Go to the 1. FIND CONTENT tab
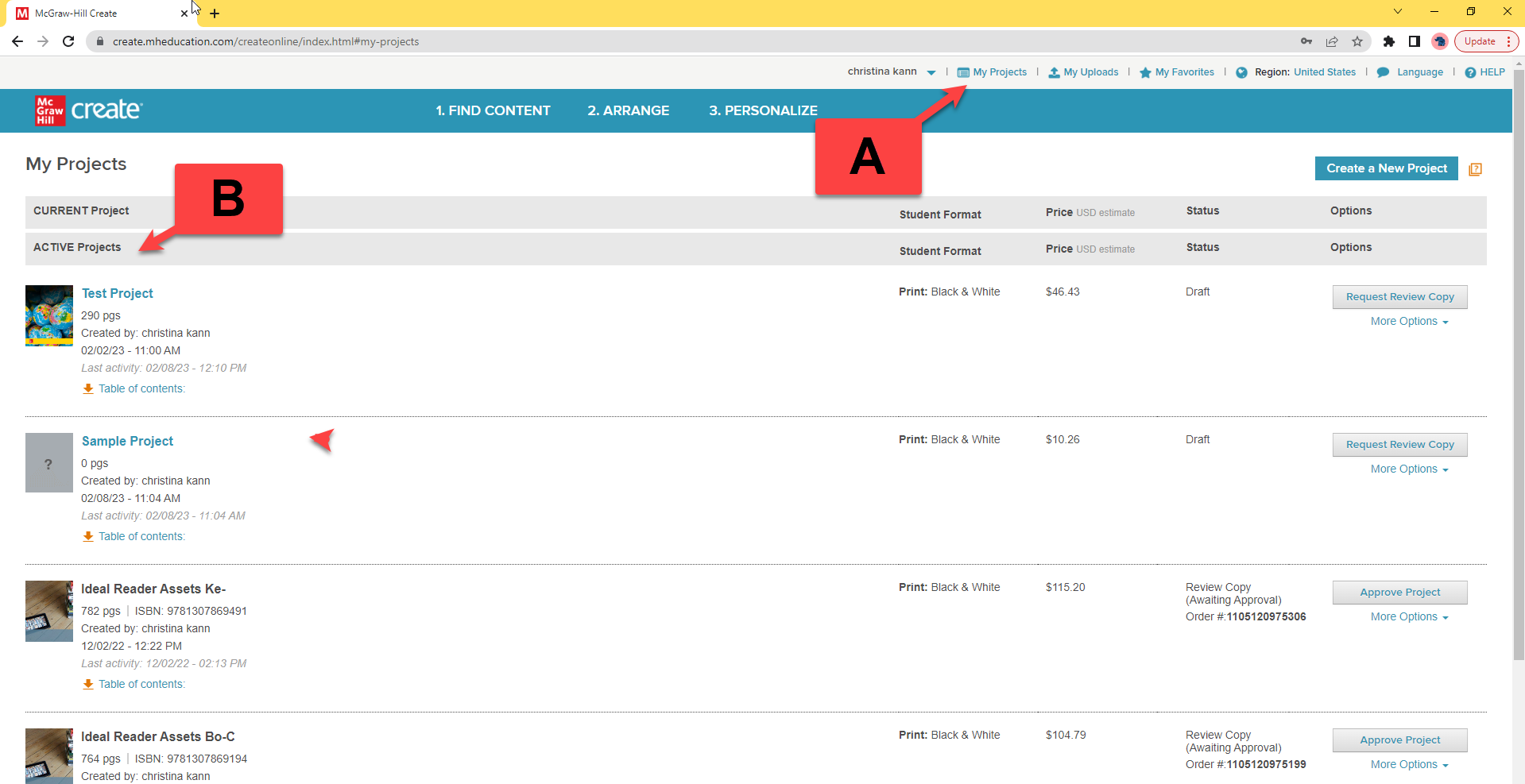 [493, 110]
